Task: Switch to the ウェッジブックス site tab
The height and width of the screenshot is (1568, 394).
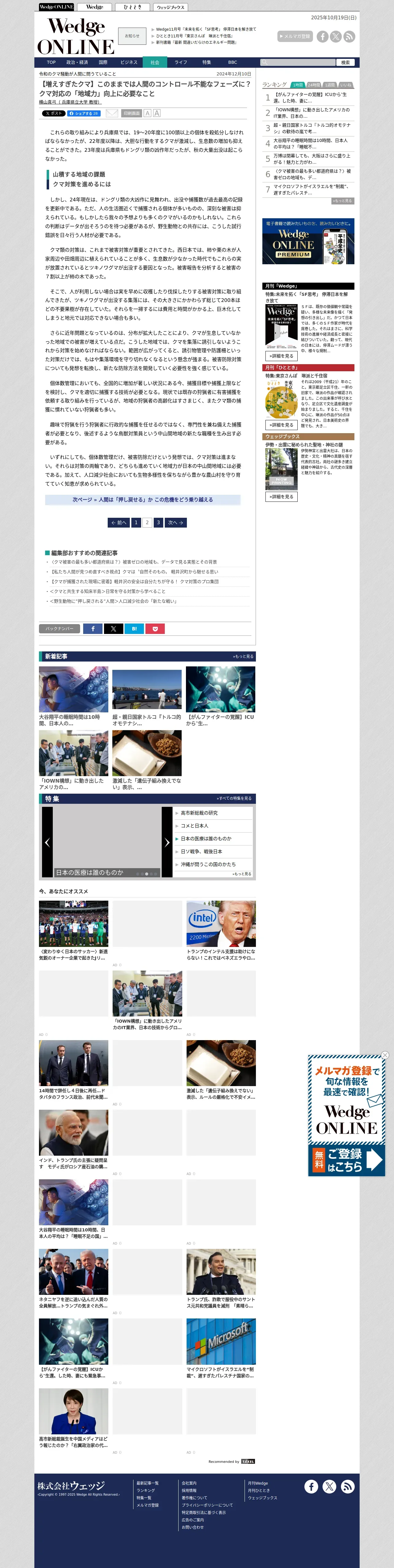Action: point(170,7)
